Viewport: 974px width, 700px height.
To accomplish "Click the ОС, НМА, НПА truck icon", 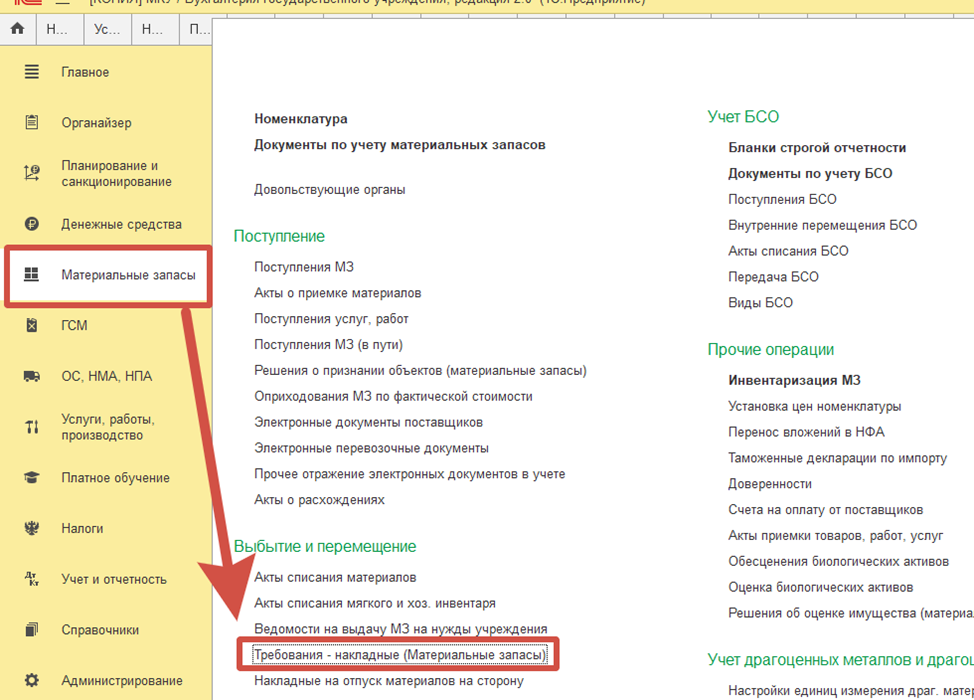I will tap(32, 376).
